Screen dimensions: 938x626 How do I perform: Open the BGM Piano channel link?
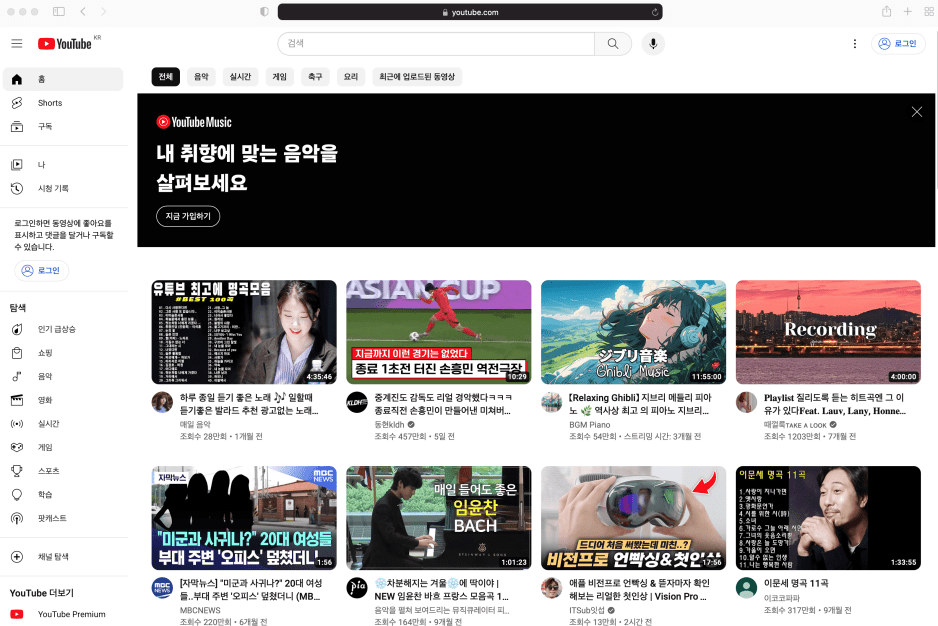click(x=589, y=425)
